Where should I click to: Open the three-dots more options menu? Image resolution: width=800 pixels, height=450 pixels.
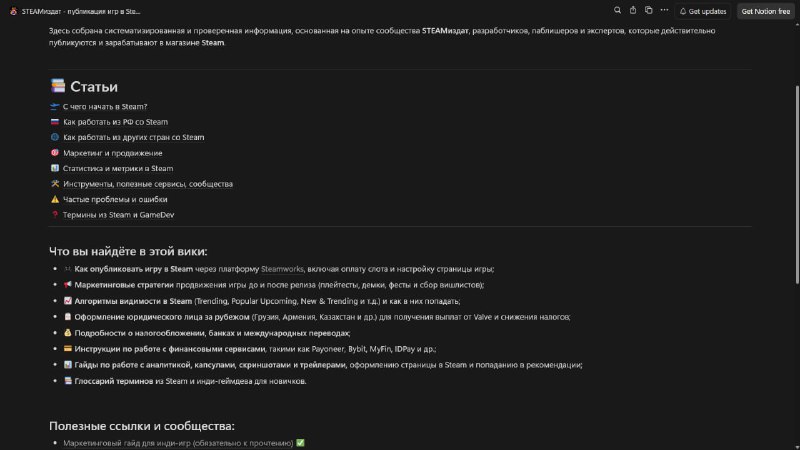(x=664, y=10)
